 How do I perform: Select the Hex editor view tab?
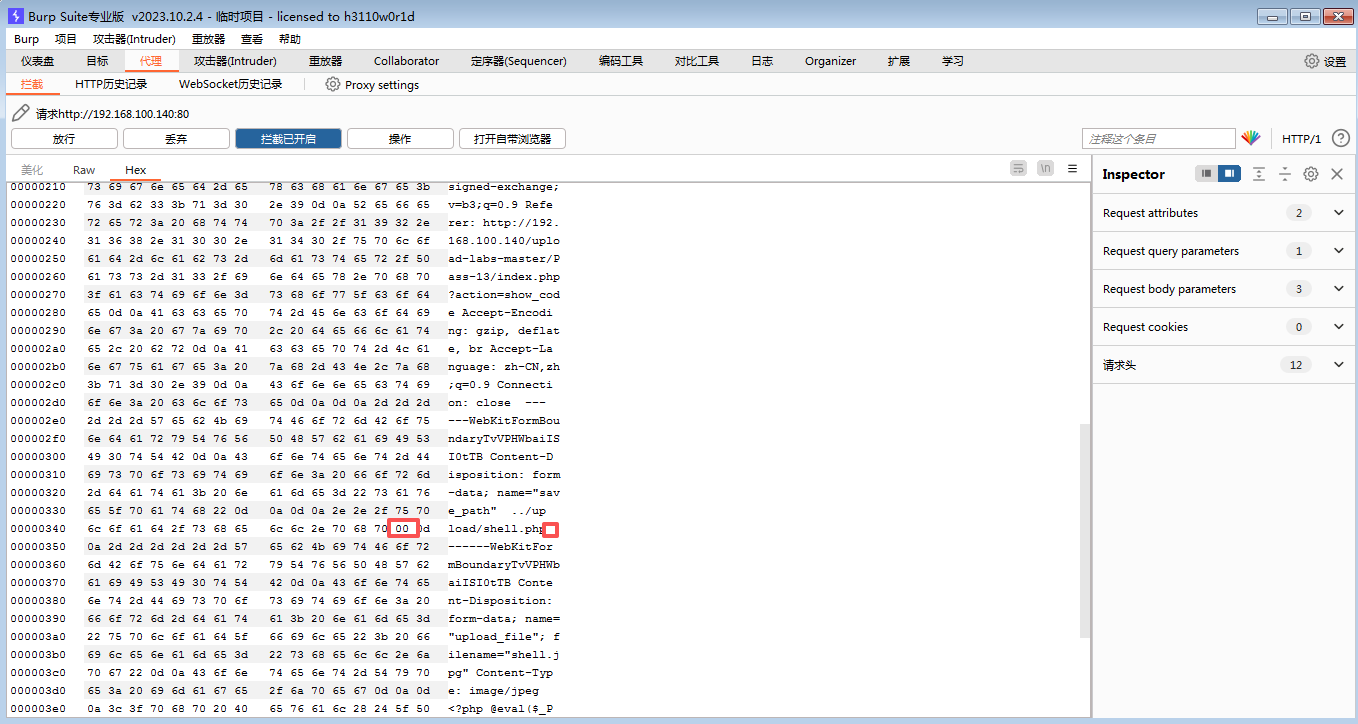click(x=136, y=170)
